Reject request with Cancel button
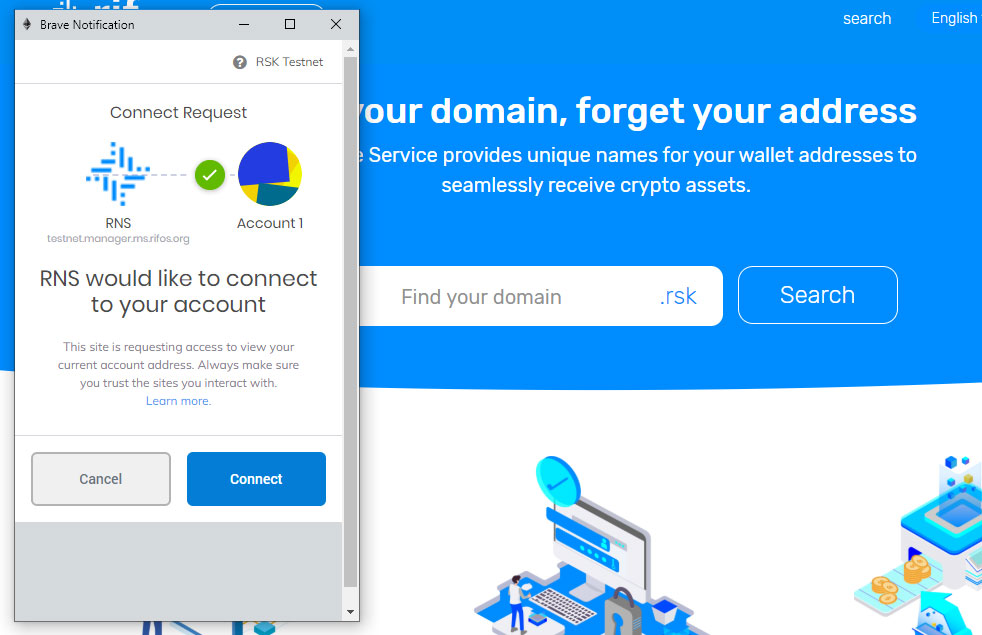 click(101, 479)
